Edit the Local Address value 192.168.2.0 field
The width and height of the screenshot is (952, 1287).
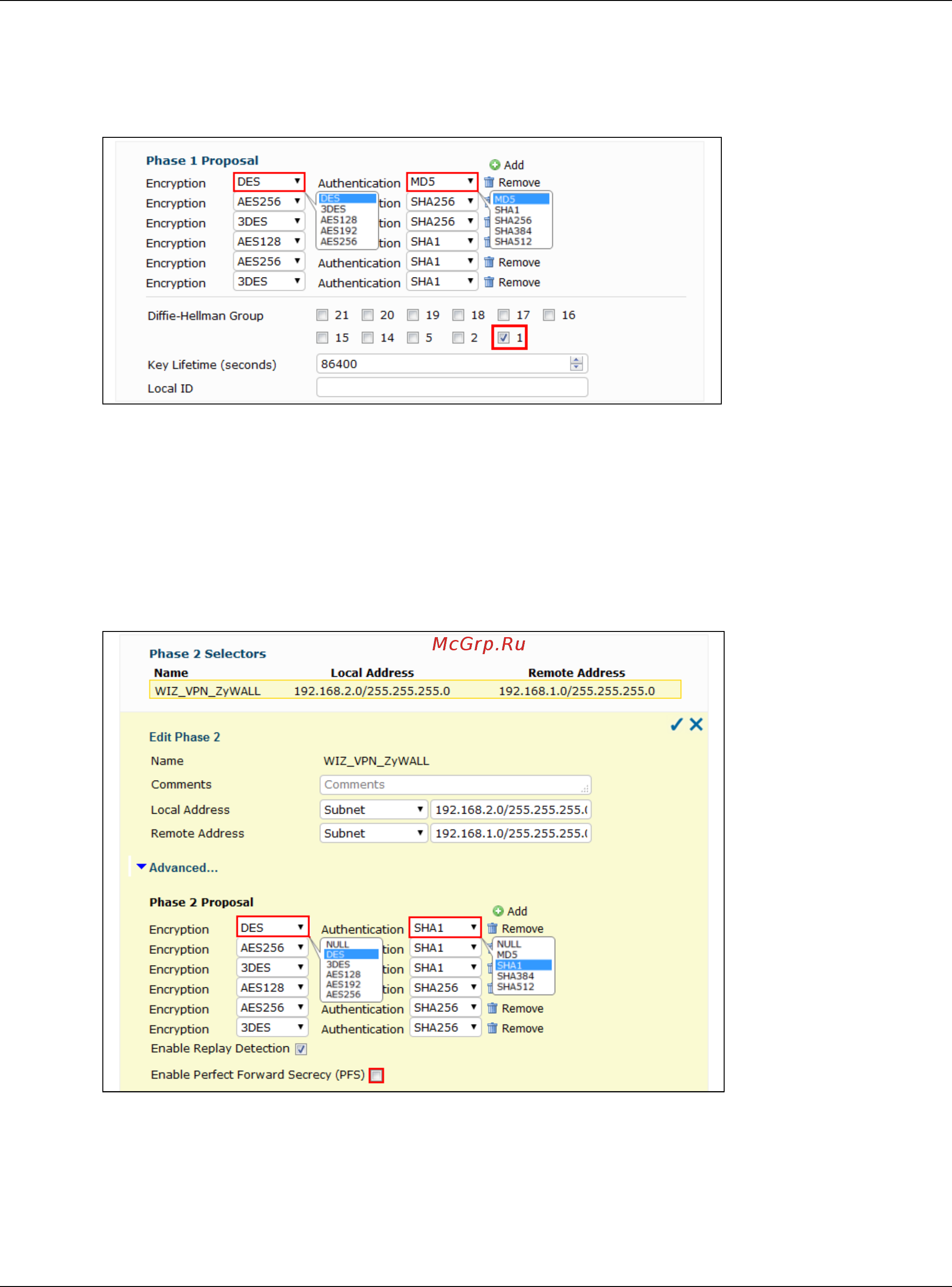(x=511, y=810)
